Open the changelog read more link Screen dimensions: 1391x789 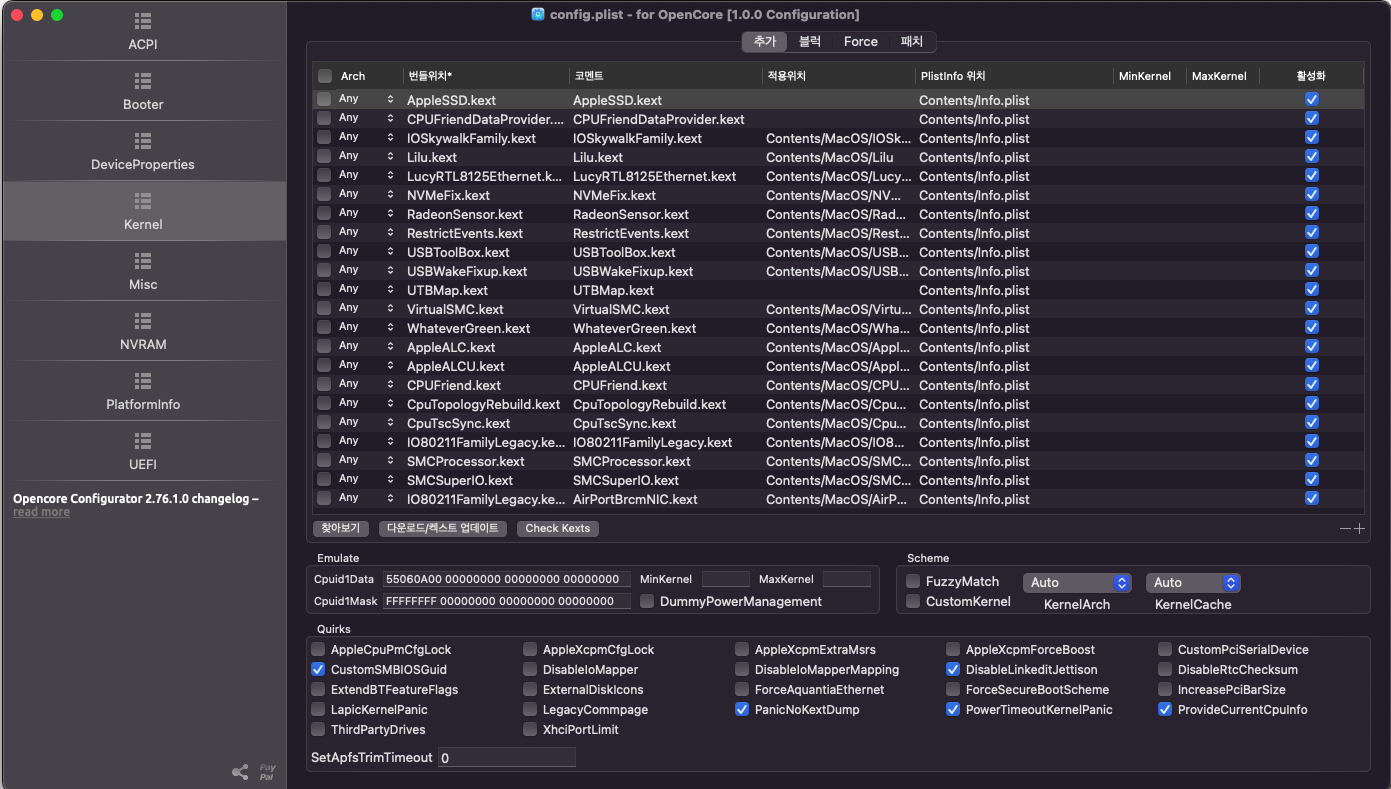41,512
